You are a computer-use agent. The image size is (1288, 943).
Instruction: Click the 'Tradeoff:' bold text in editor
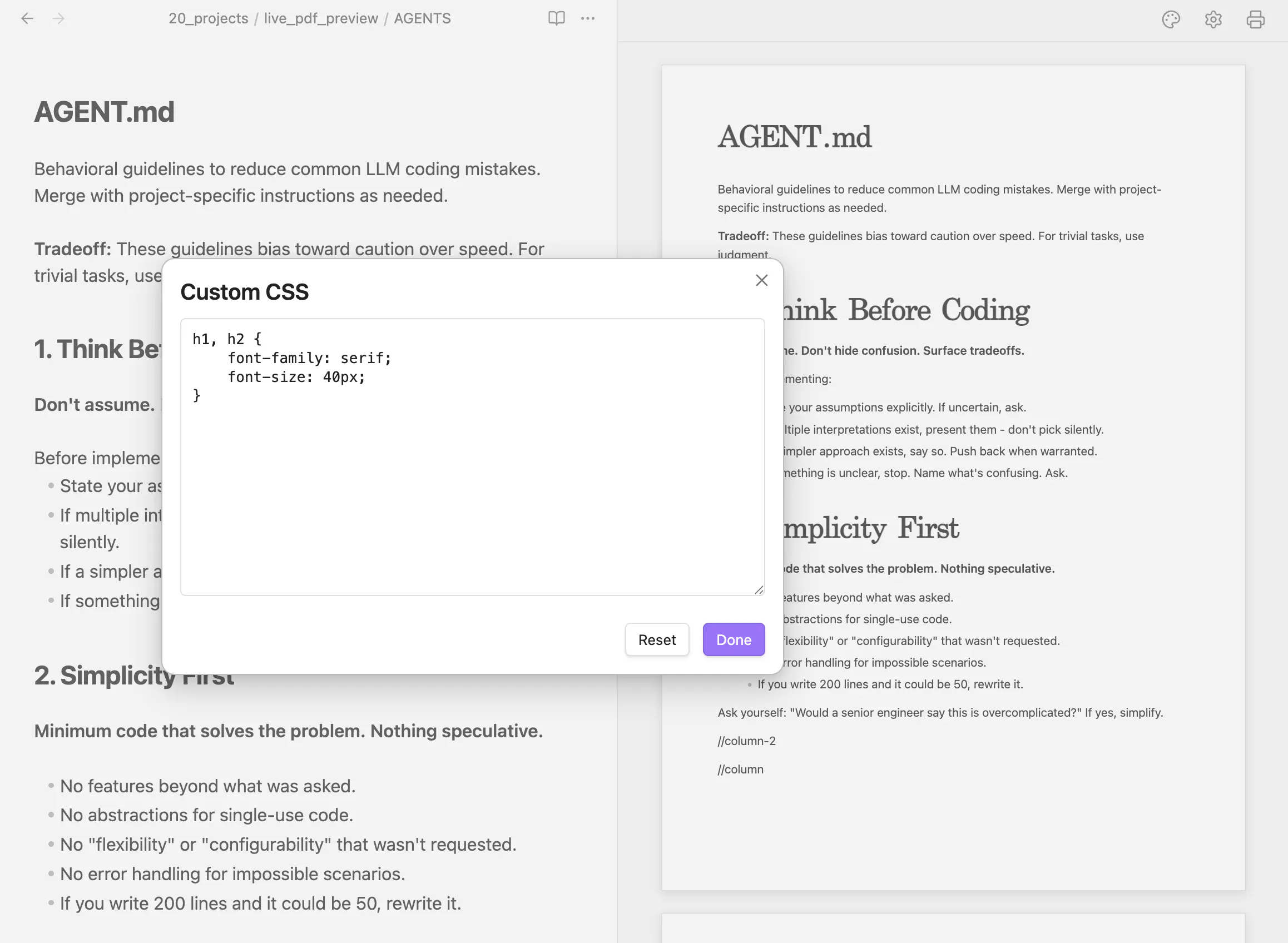72,249
